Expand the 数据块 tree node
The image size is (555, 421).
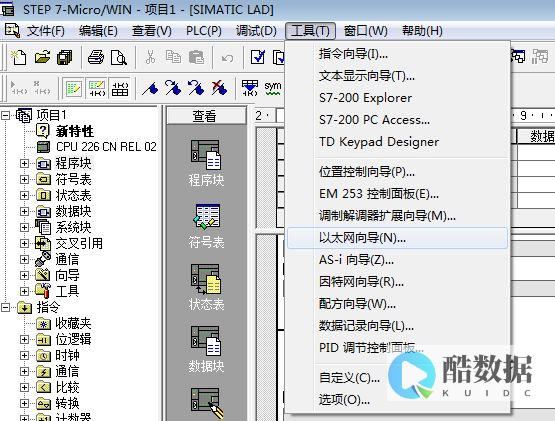click(24, 211)
